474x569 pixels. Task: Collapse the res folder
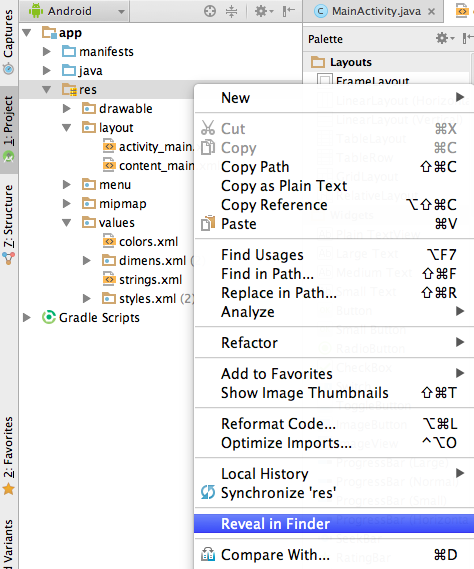(x=46, y=89)
